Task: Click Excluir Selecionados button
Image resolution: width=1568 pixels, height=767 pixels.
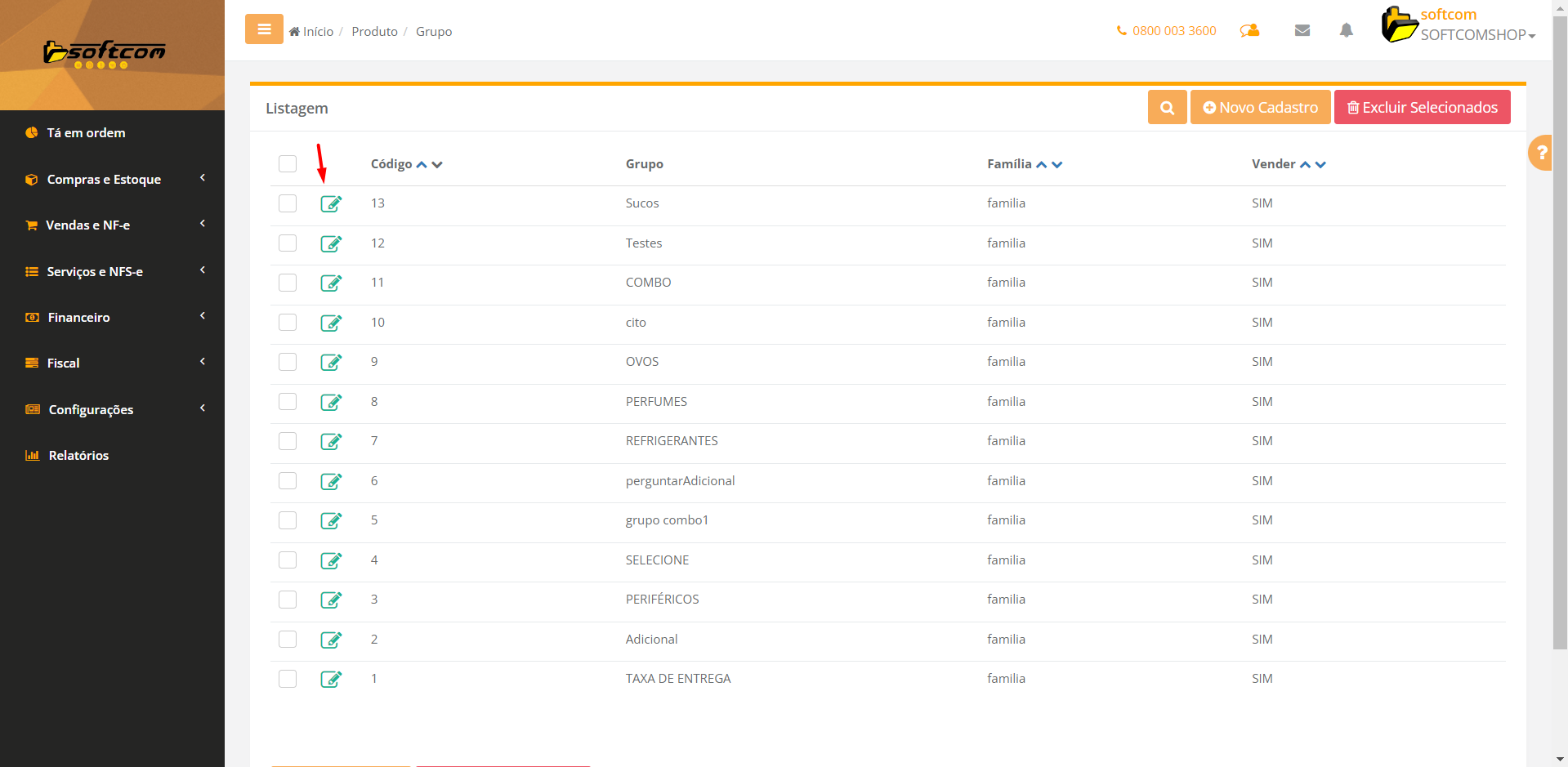Action: pyautogui.click(x=1422, y=107)
